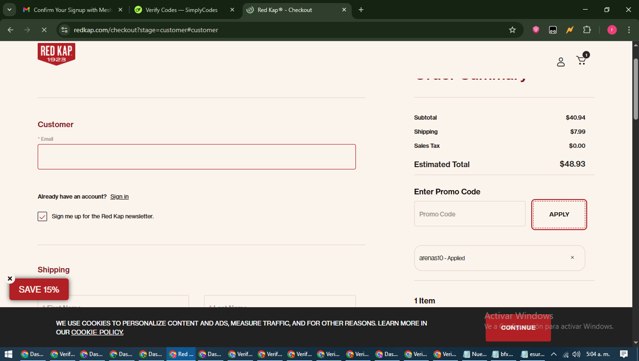Focus the customer Email field
The image size is (639, 361).
(x=196, y=157)
